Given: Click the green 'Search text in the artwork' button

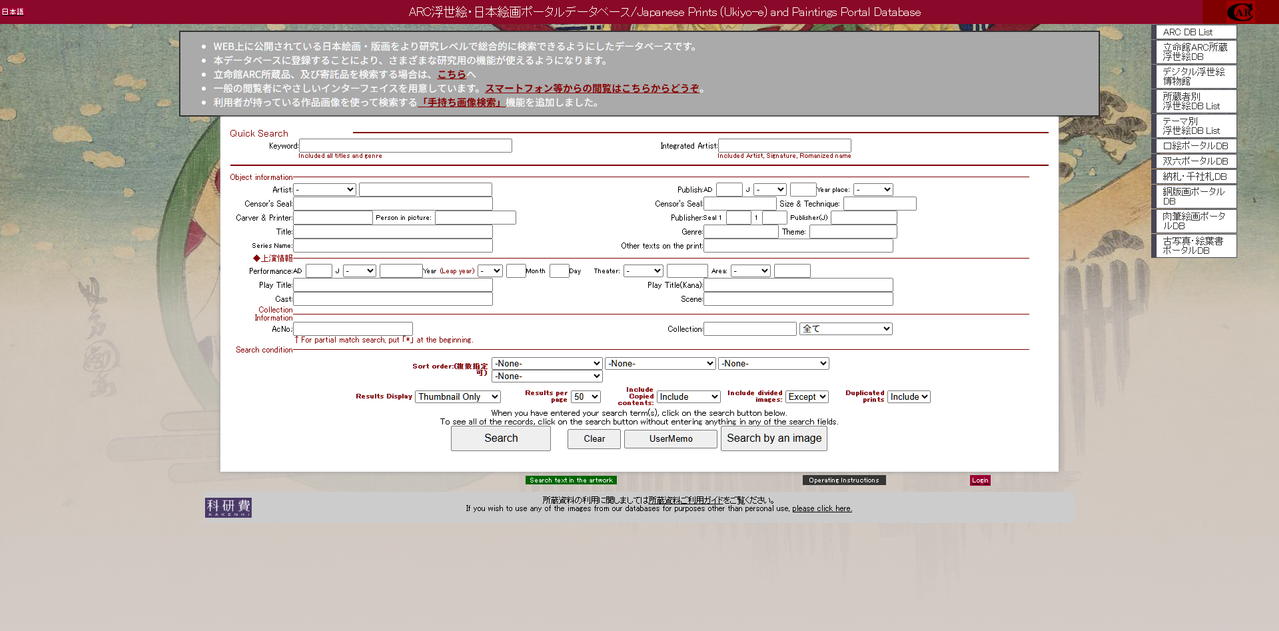Looking at the screenshot, I should tap(571, 480).
